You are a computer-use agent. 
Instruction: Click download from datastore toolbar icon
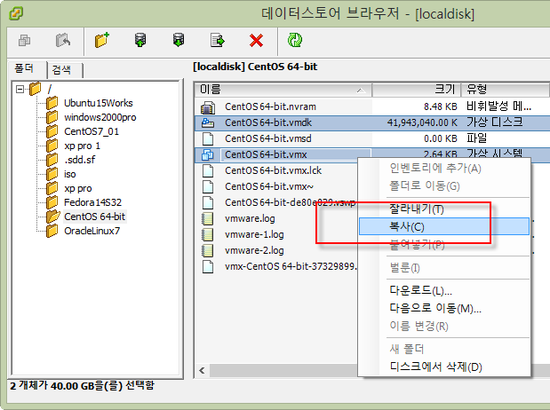click(x=179, y=40)
